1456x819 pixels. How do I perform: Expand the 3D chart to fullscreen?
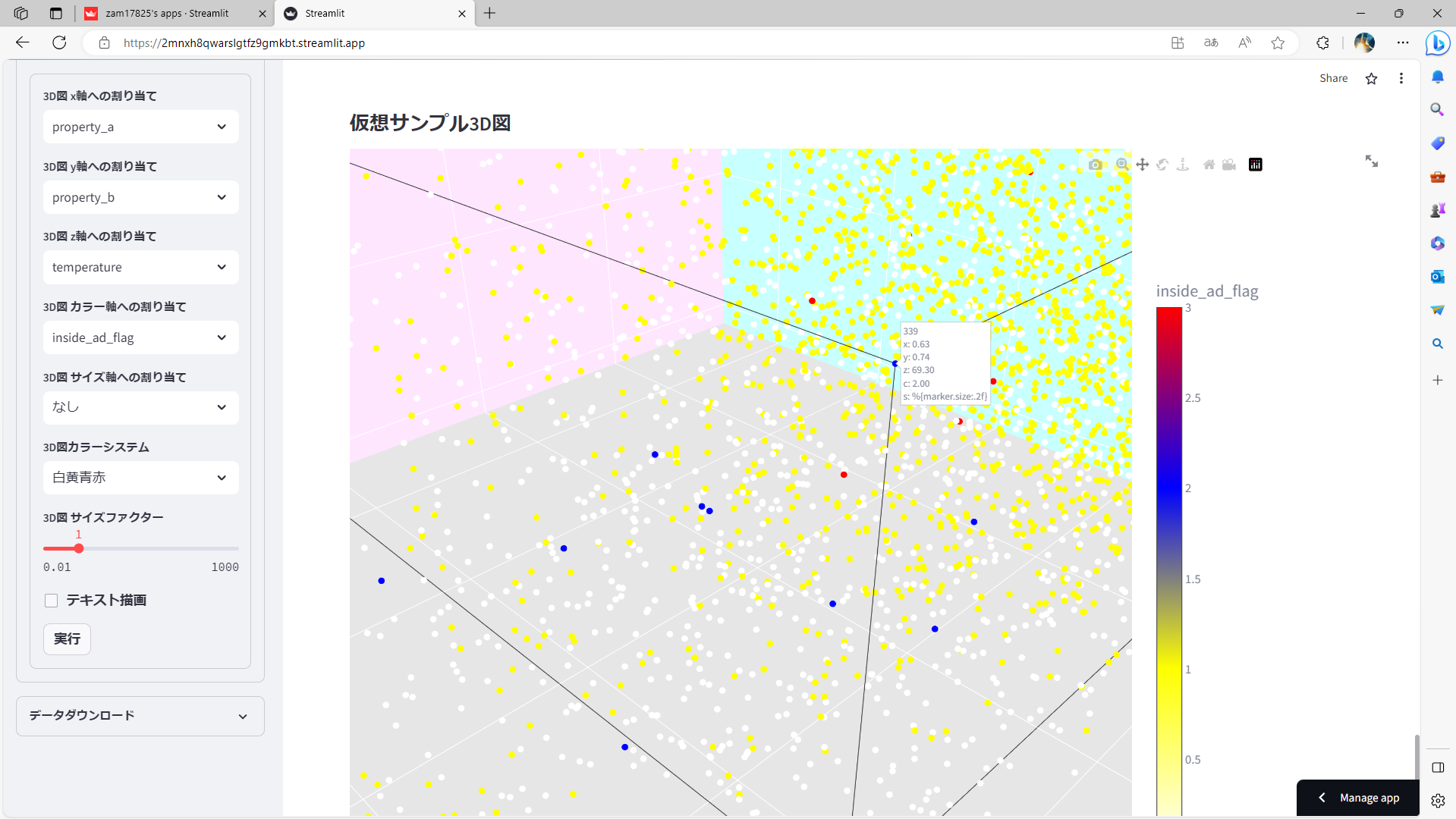(1371, 162)
